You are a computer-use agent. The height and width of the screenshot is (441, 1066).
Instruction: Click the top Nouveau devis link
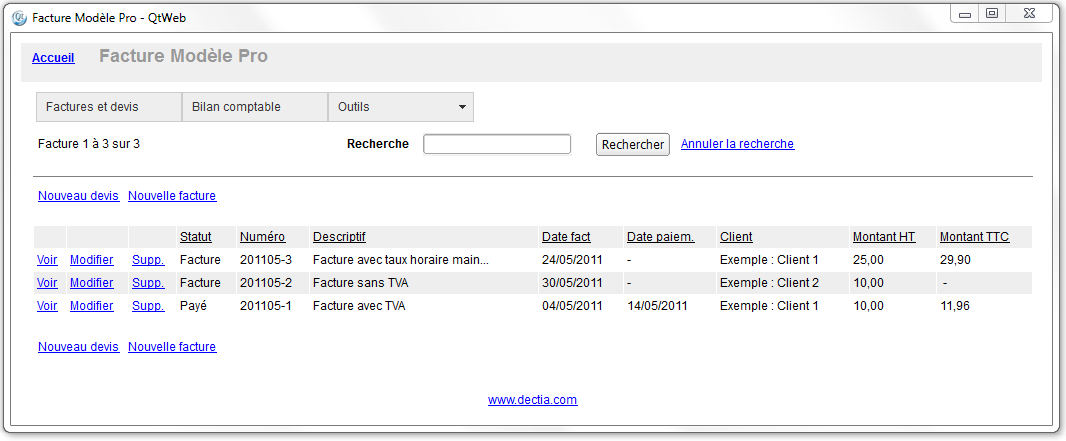tap(78, 196)
